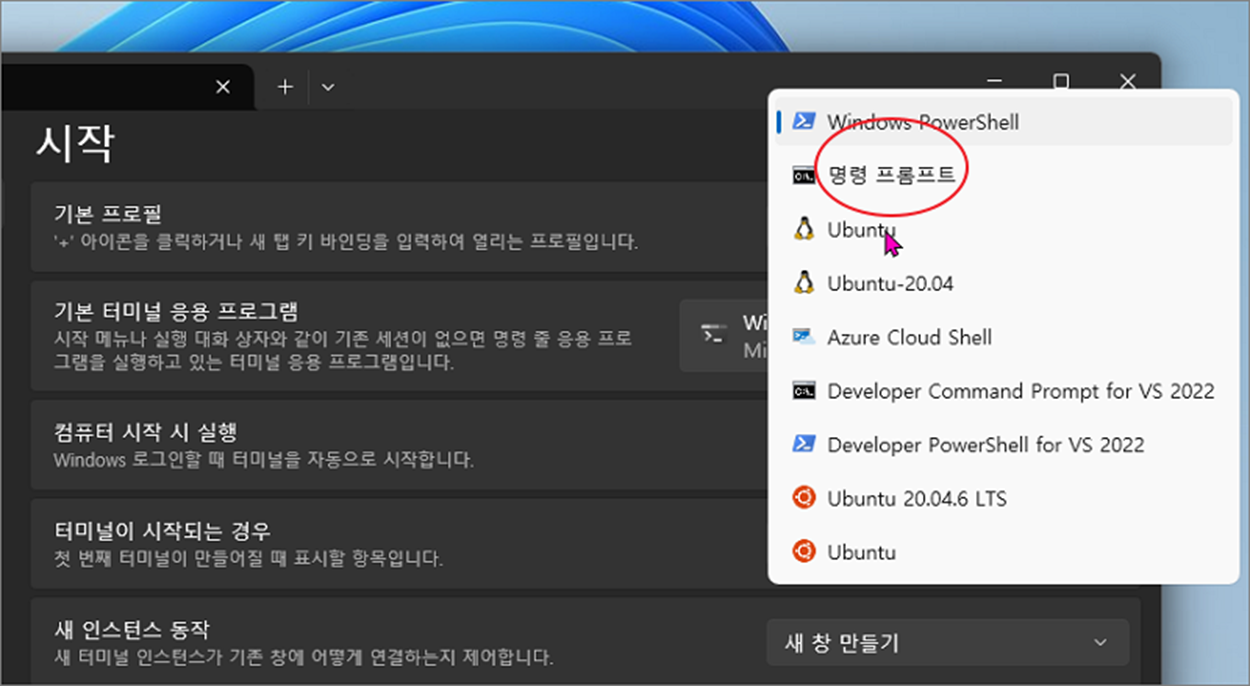Click the Ubuntu-20.04 penguin icon

tap(803, 283)
